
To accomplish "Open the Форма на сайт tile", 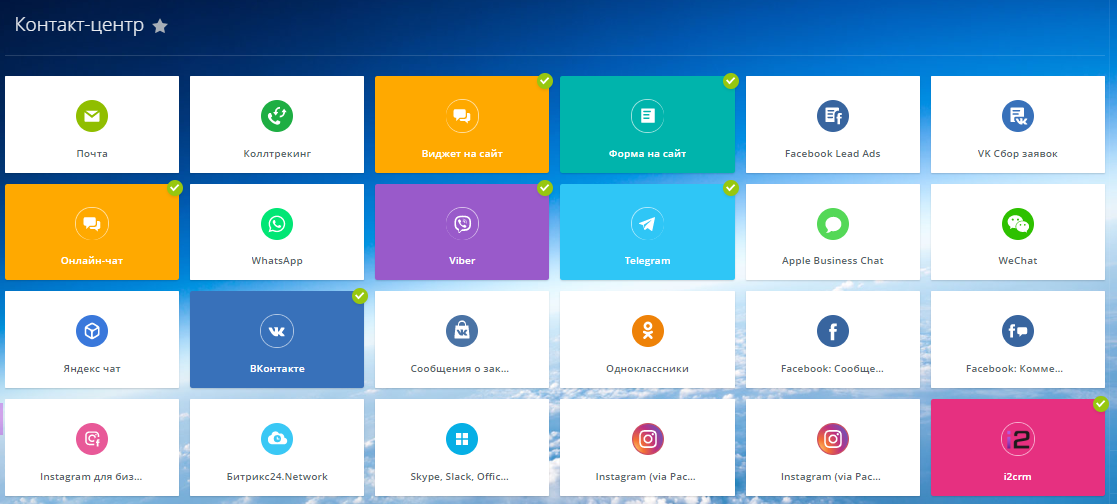I will (x=647, y=125).
